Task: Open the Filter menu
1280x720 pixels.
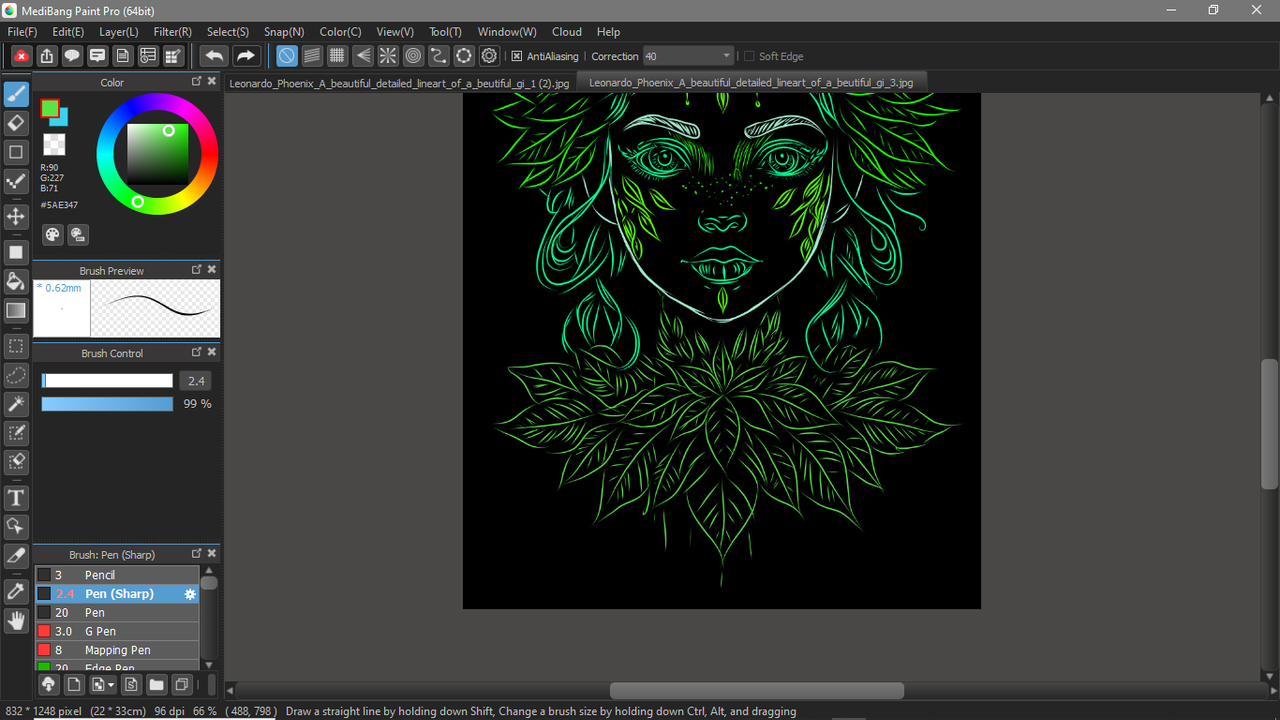Action: point(173,32)
